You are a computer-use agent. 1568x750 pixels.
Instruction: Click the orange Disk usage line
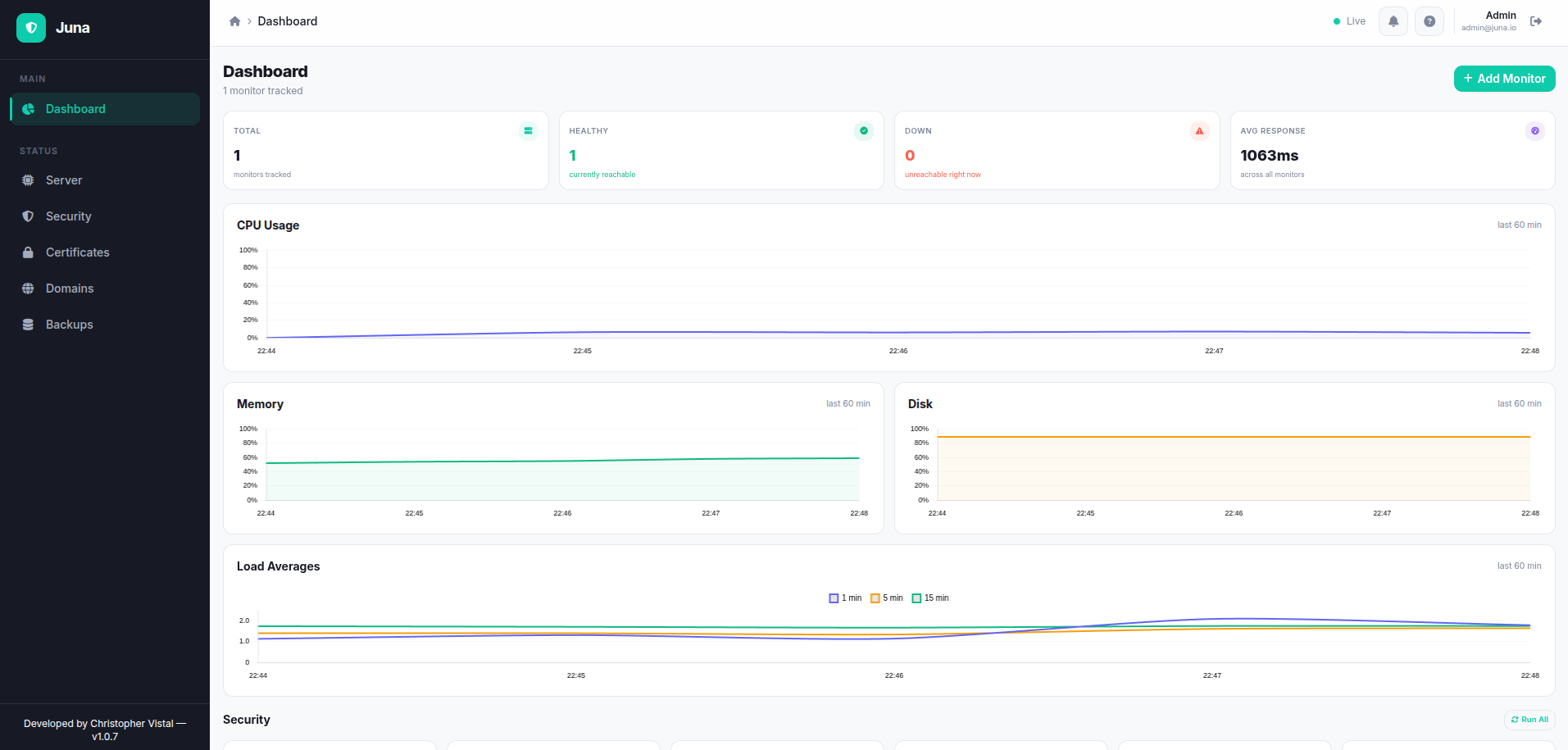coord(1234,437)
